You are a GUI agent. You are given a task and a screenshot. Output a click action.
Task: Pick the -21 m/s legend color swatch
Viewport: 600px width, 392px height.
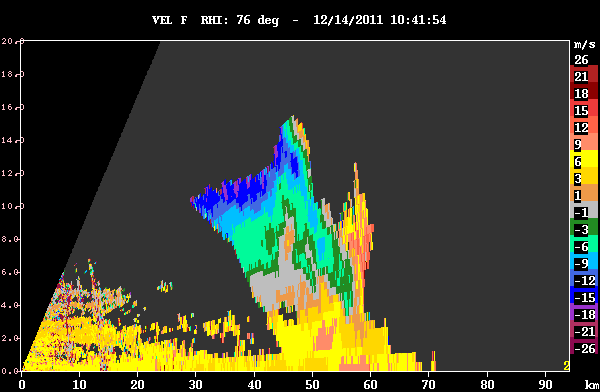[584, 329]
